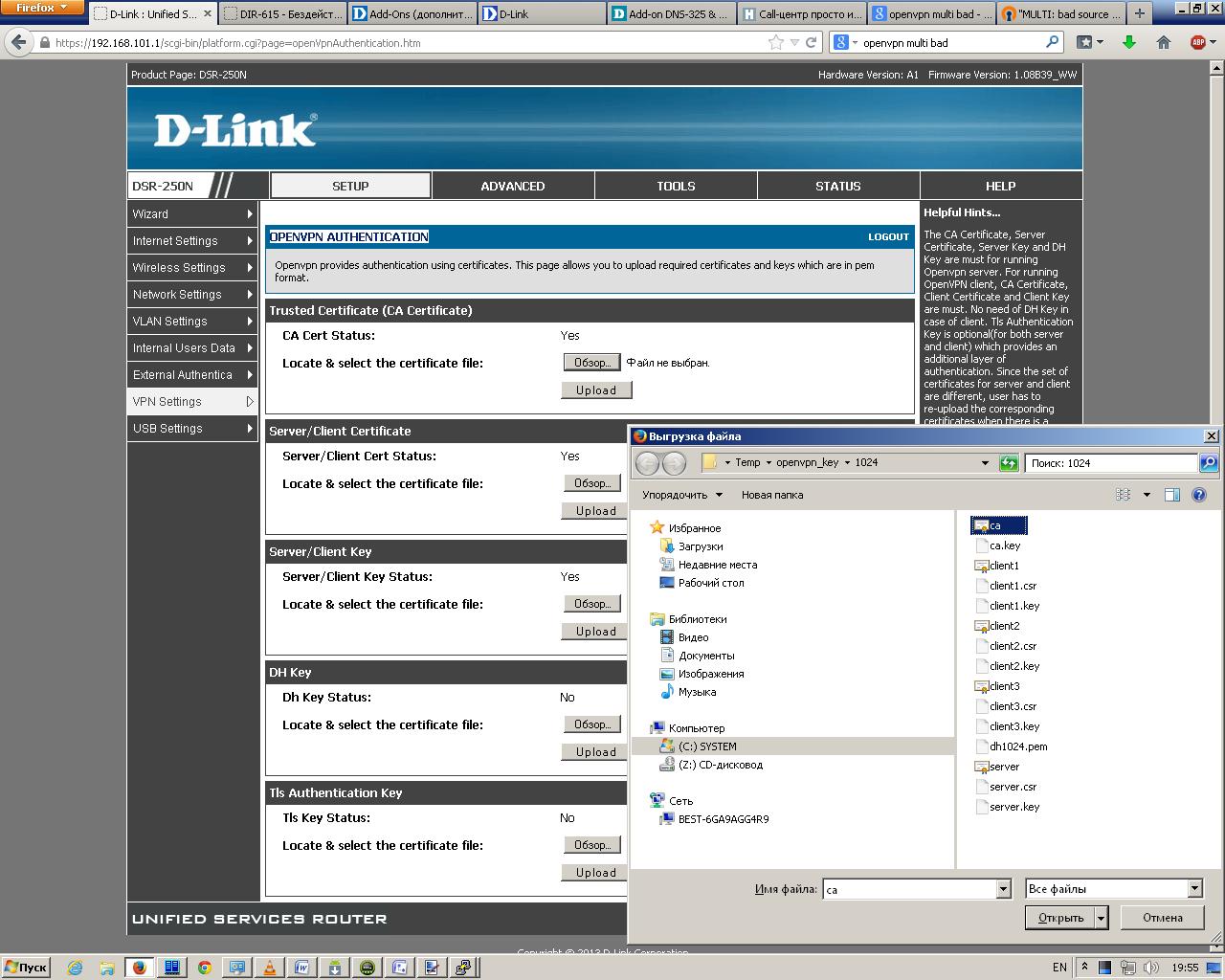Viewport: 1225px width, 980px height.
Task: Select the client1 certificate file
Action: click(997, 566)
